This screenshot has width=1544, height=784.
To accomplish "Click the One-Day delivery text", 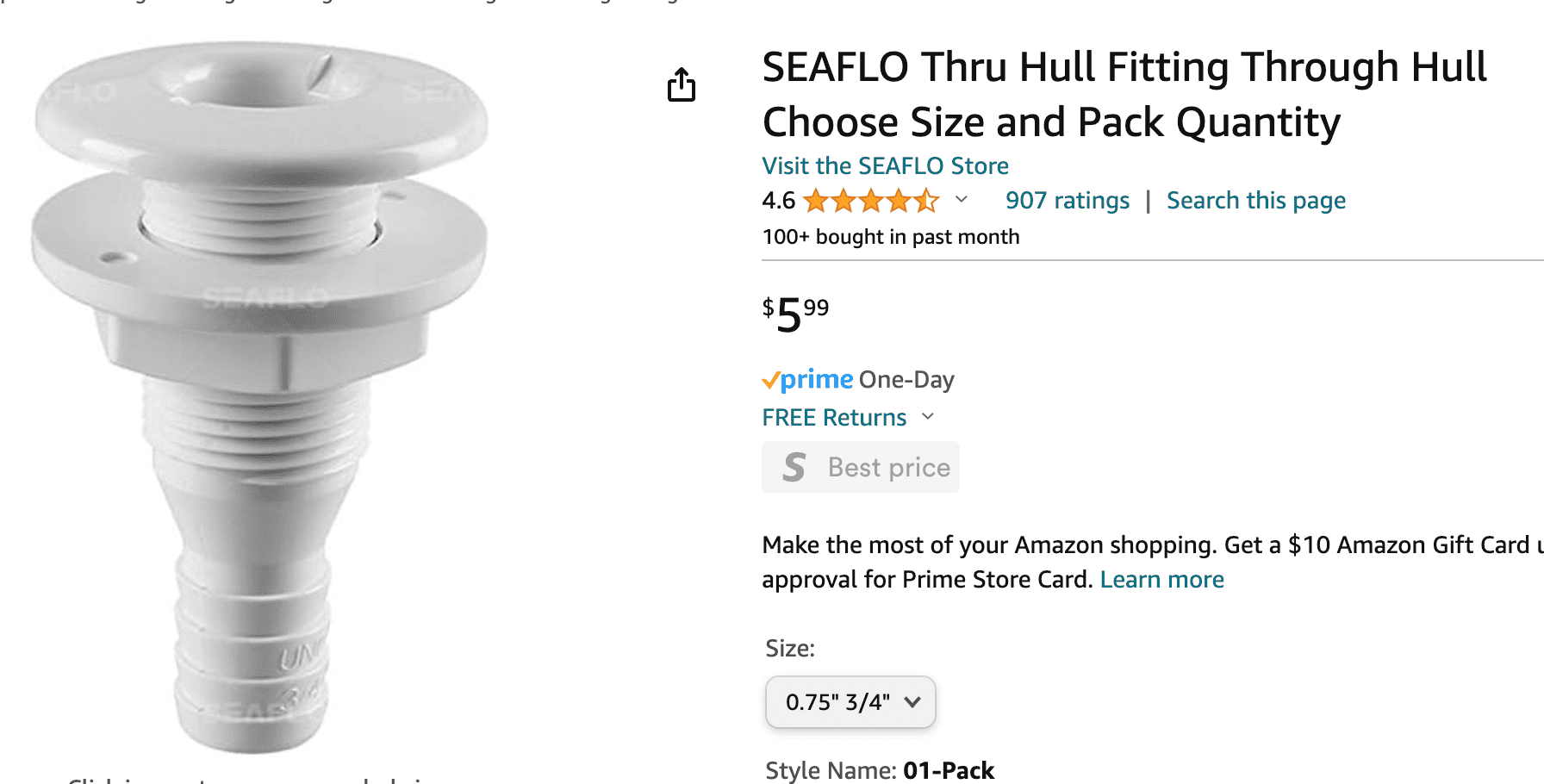I will tap(906, 380).
